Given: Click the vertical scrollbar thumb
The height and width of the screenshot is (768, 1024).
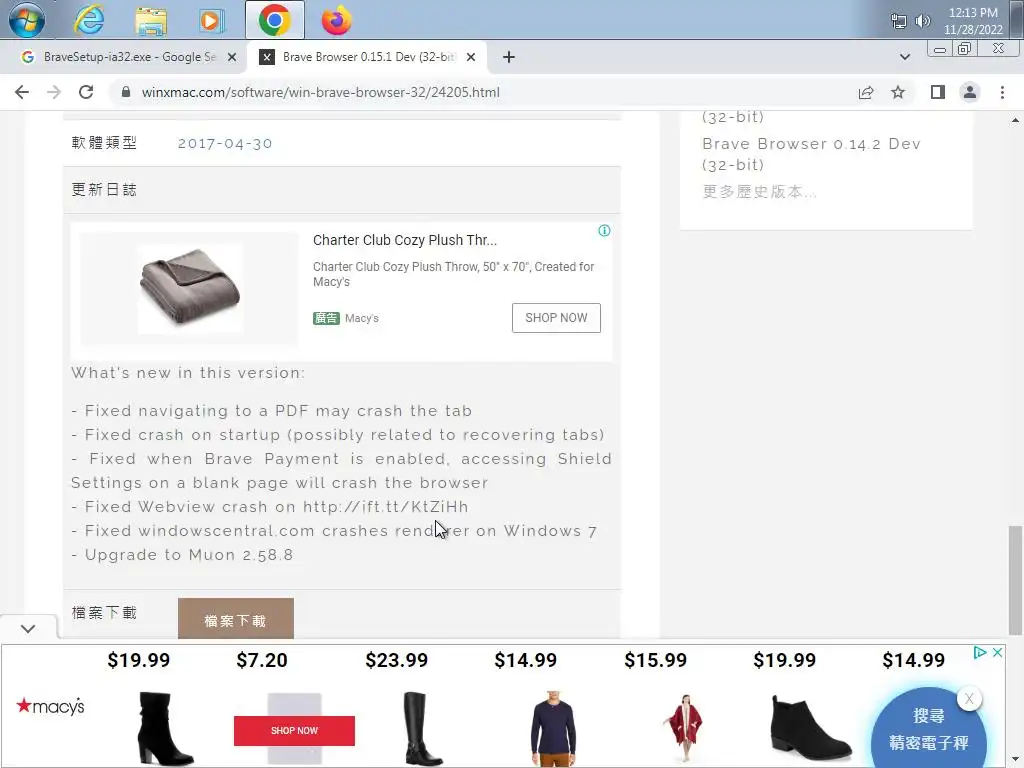Looking at the screenshot, I should pyautogui.click(x=1015, y=580).
